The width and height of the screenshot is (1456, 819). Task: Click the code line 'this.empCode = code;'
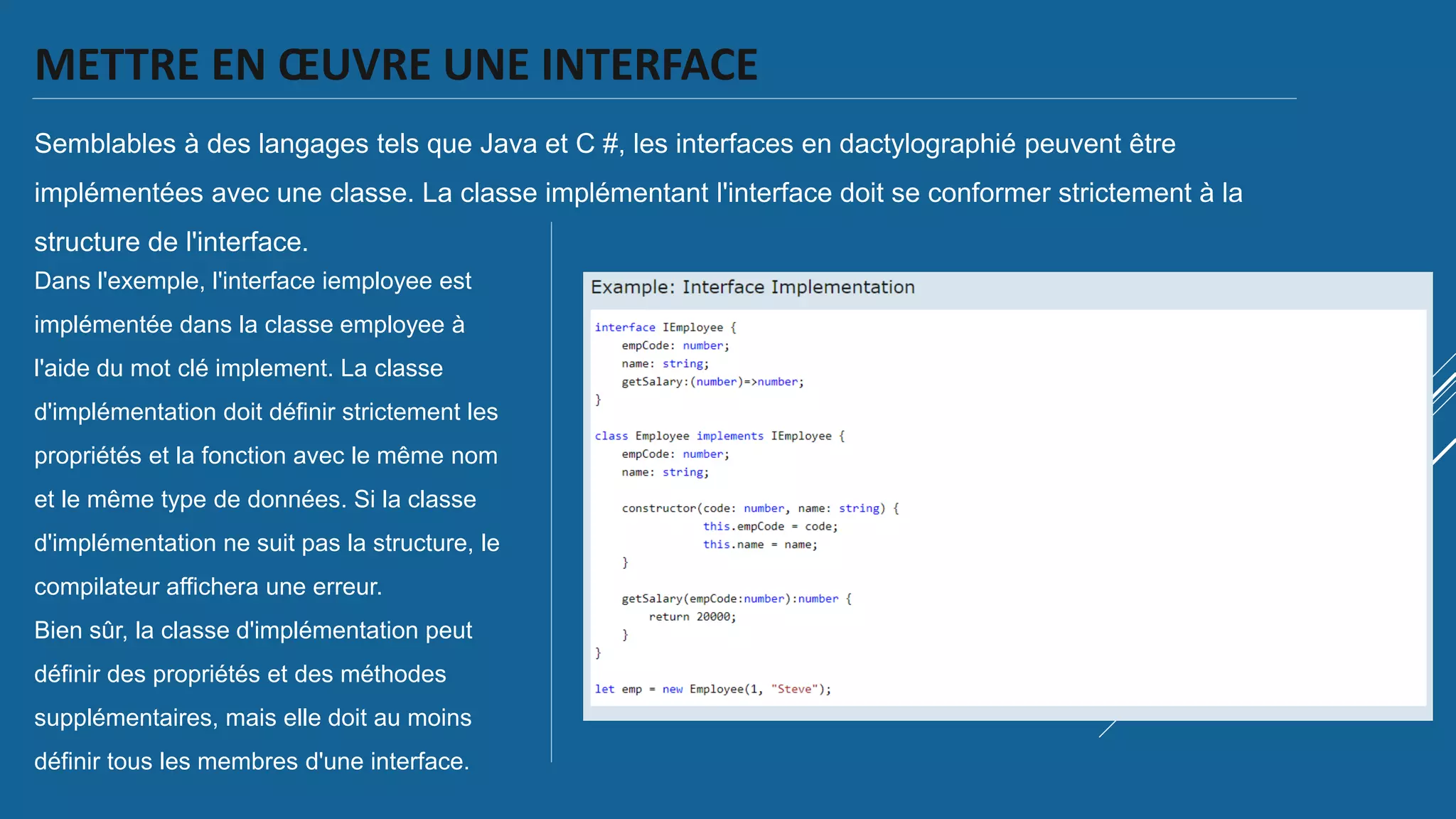coord(771,526)
